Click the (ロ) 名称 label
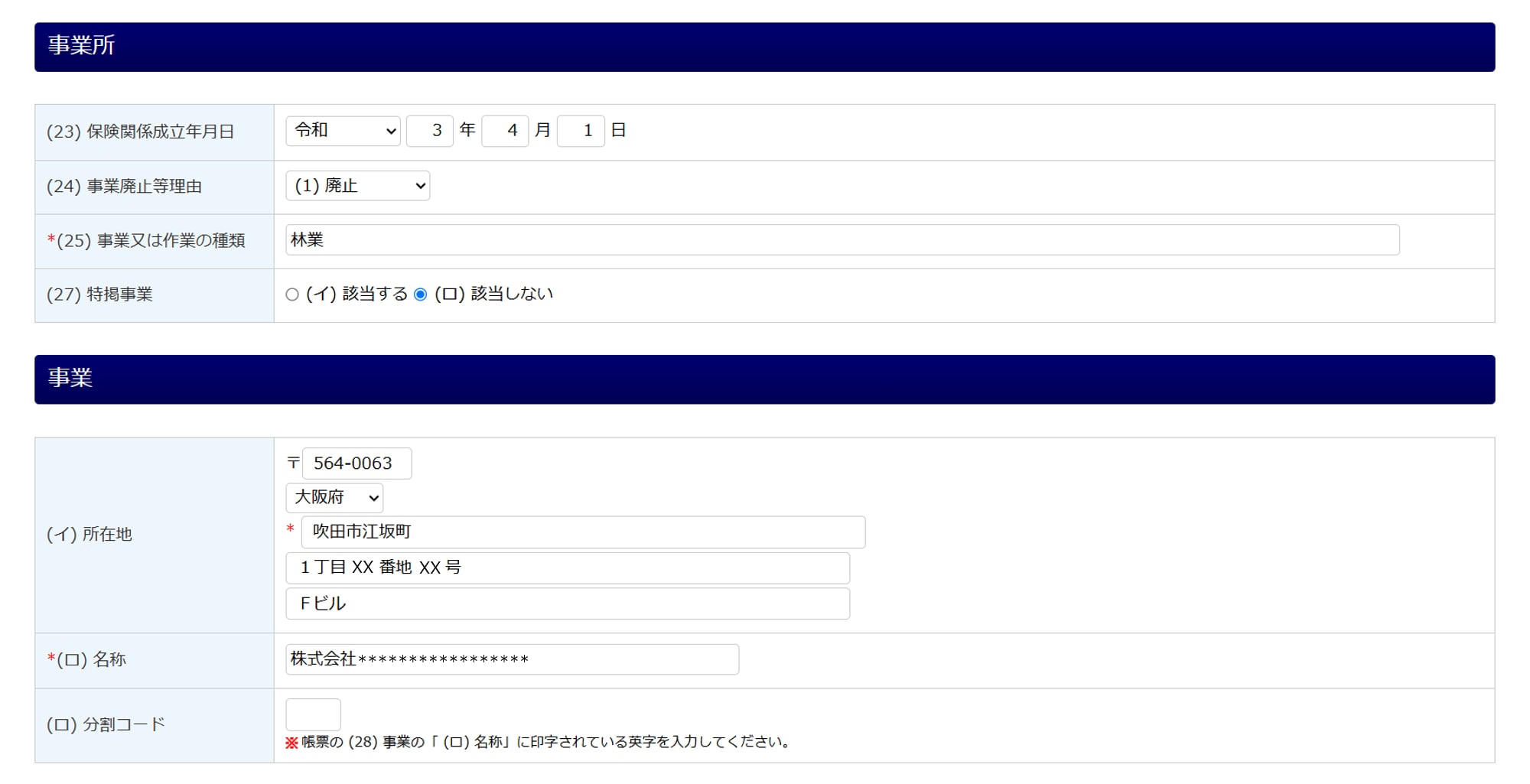The height and width of the screenshot is (784, 1530). pyautogui.click(x=86, y=659)
